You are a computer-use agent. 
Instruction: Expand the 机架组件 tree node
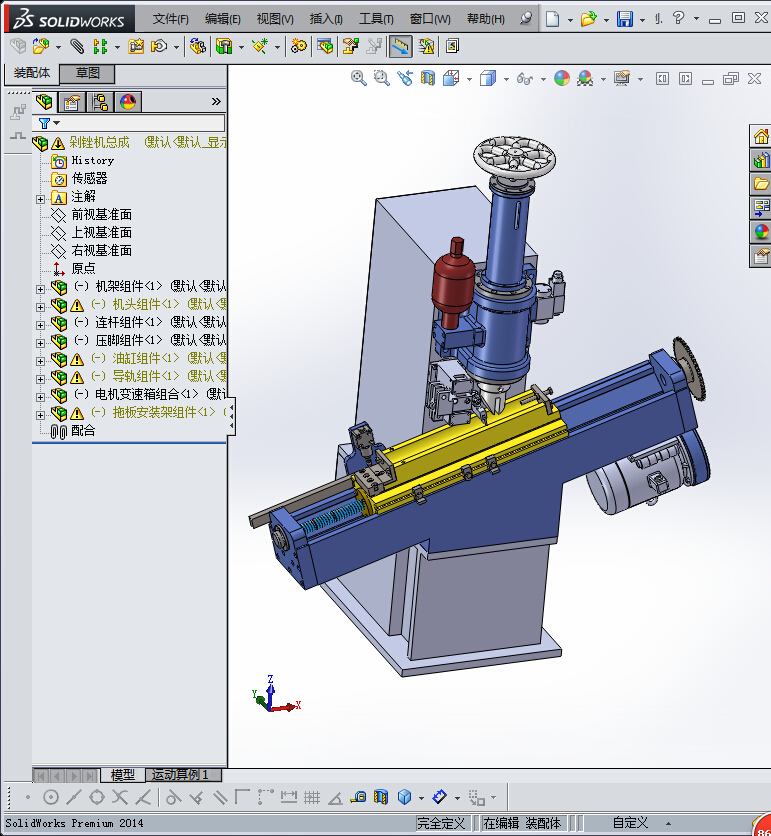[x=41, y=287]
